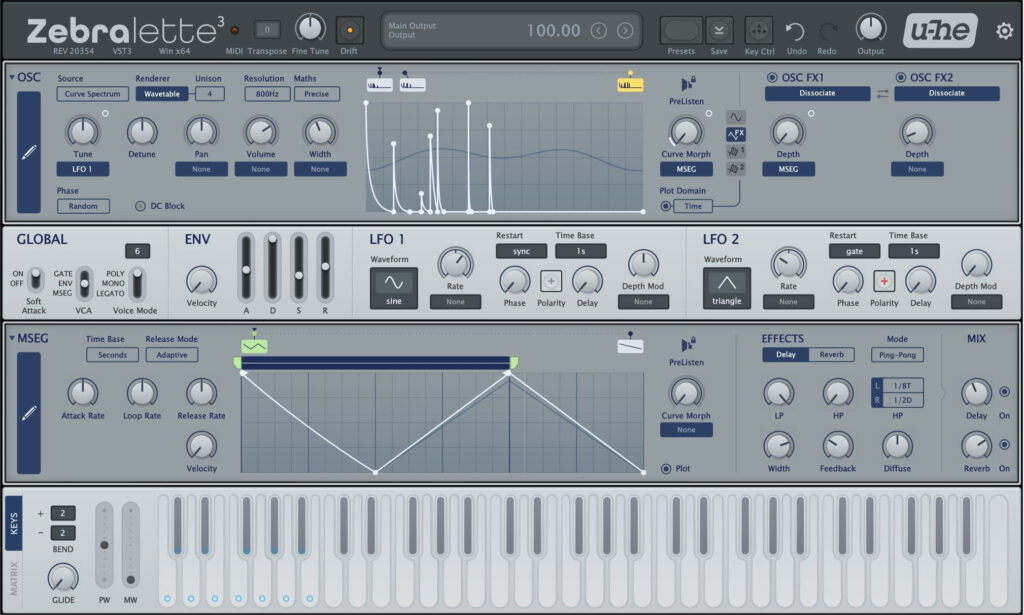1024x615 pixels.
Task: Click the Drift button icon
Action: coord(350,30)
